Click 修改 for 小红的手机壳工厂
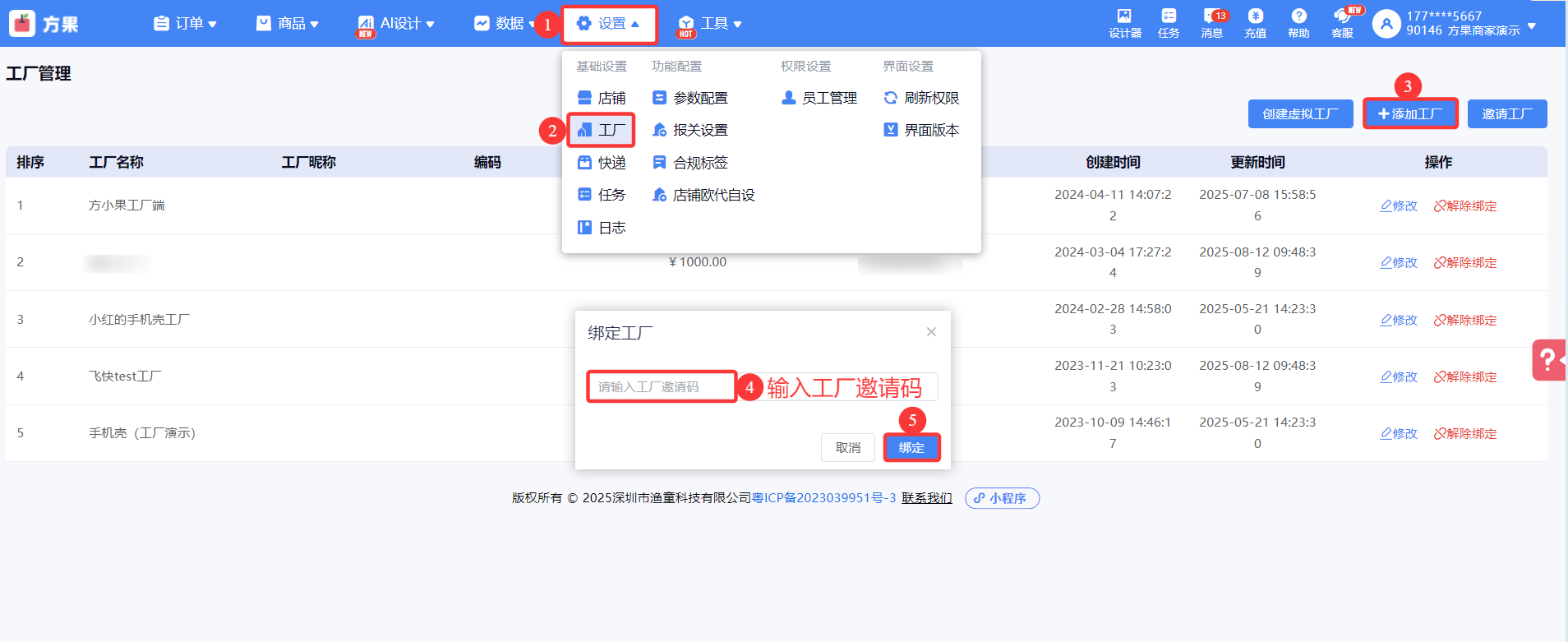This screenshot has height=642, width=1568. [1399, 320]
